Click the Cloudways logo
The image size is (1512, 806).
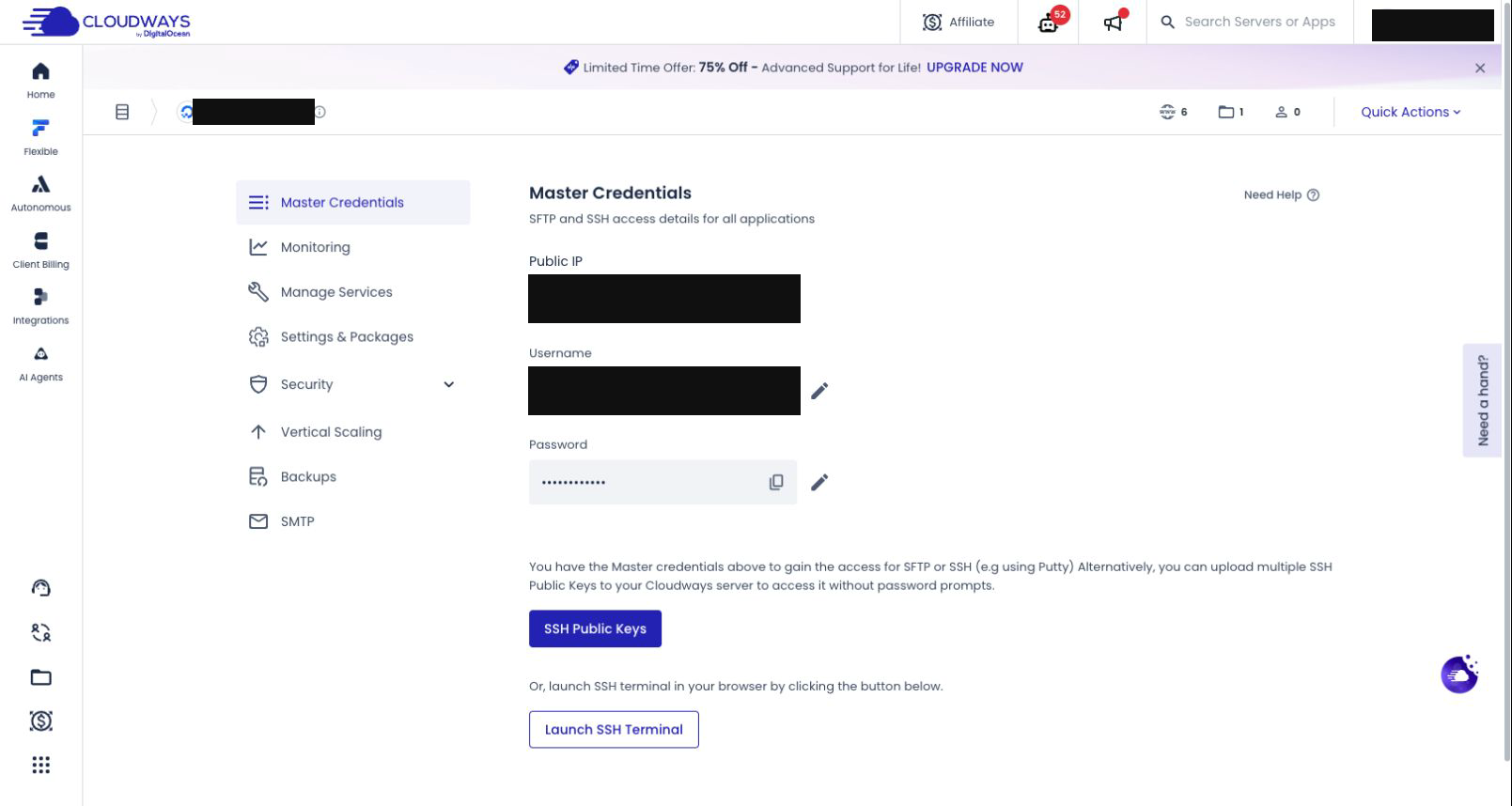(x=106, y=22)
